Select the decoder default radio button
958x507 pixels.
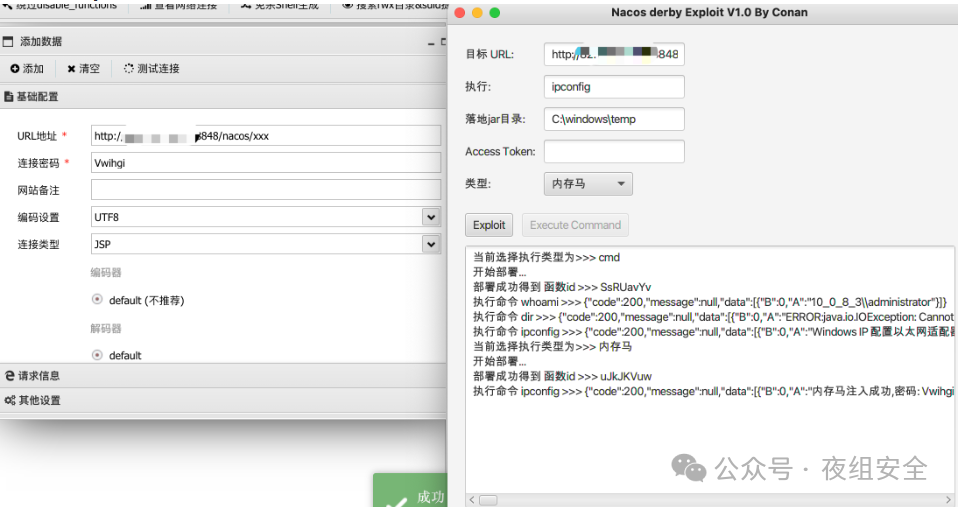(97, 354)
